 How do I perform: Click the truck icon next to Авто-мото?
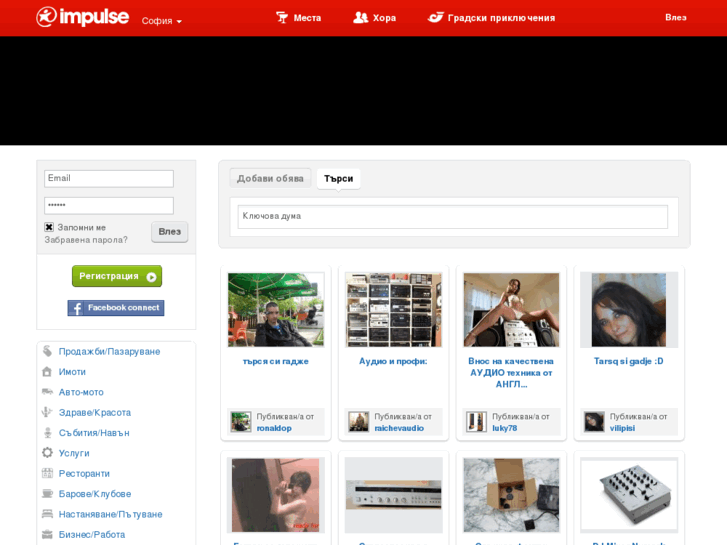coord(47,392)
